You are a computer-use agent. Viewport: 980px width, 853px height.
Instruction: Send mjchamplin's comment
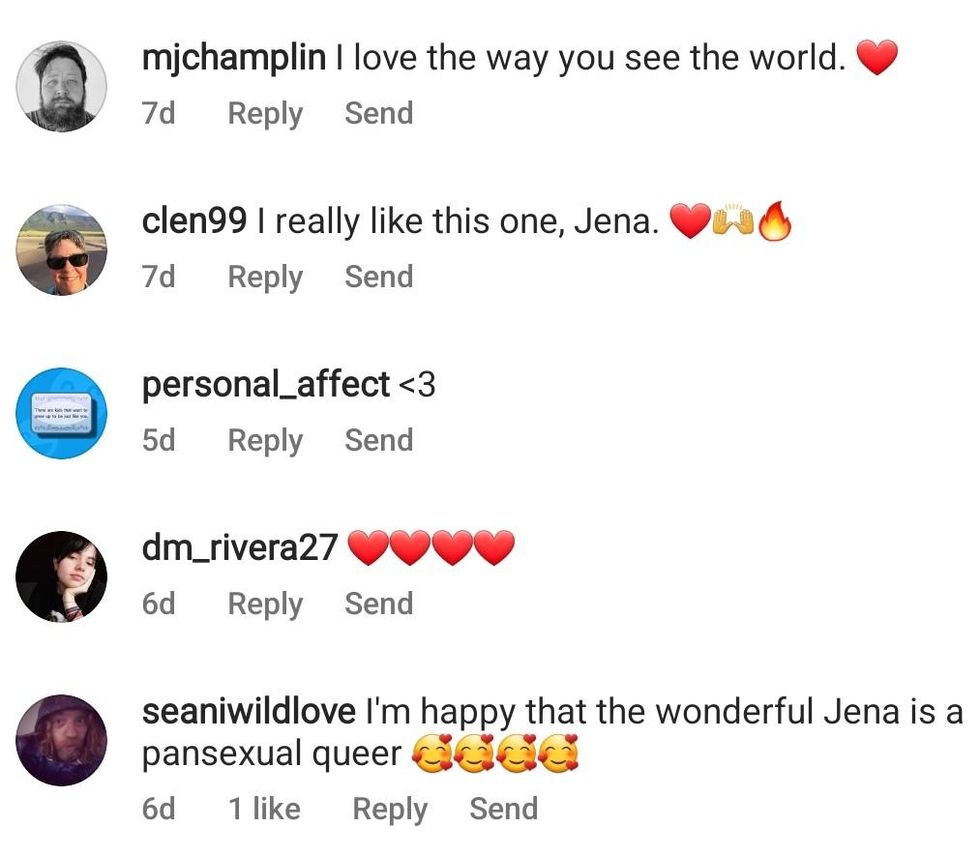point(379,114)
